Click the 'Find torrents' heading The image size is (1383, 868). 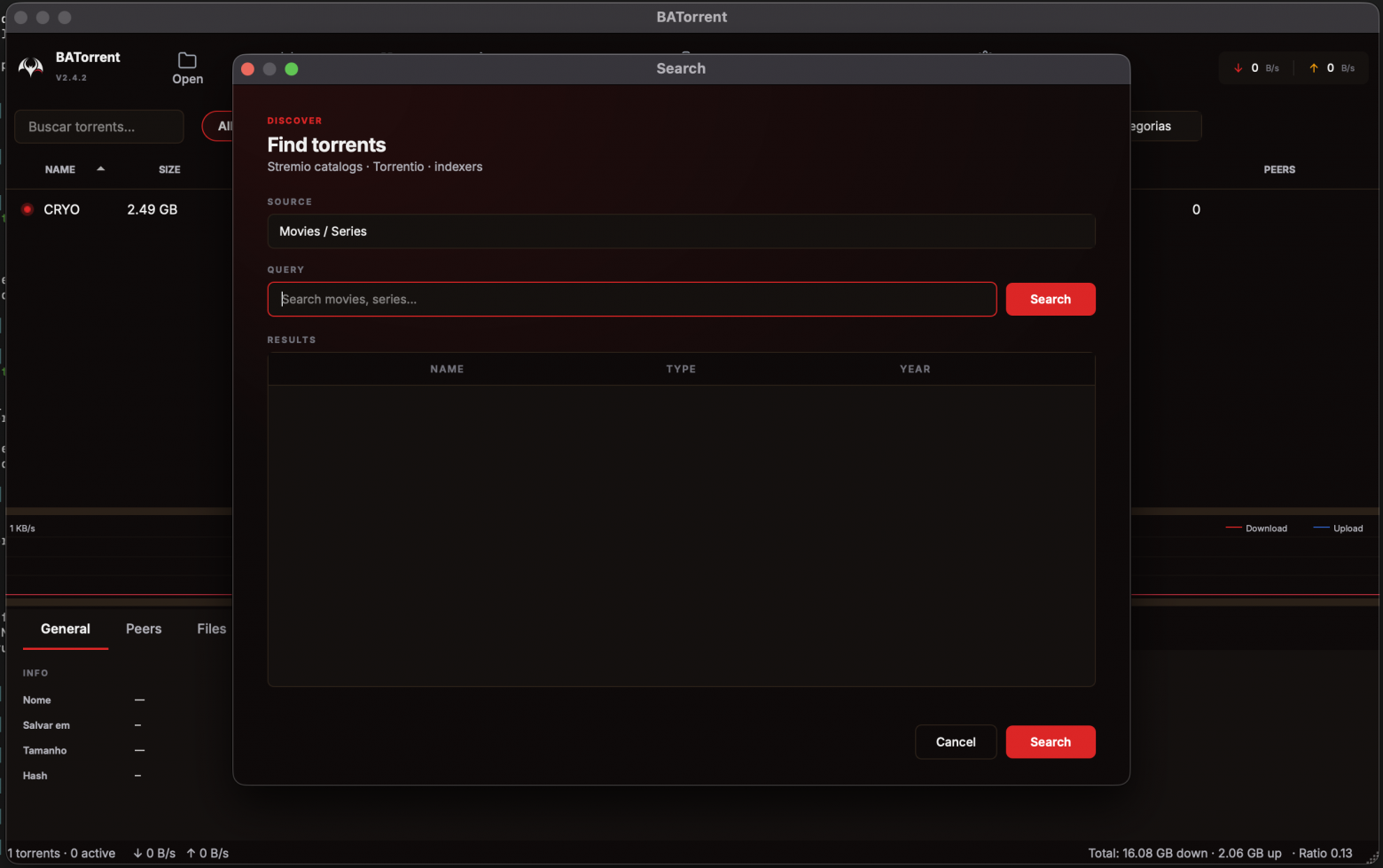point(327,145)
